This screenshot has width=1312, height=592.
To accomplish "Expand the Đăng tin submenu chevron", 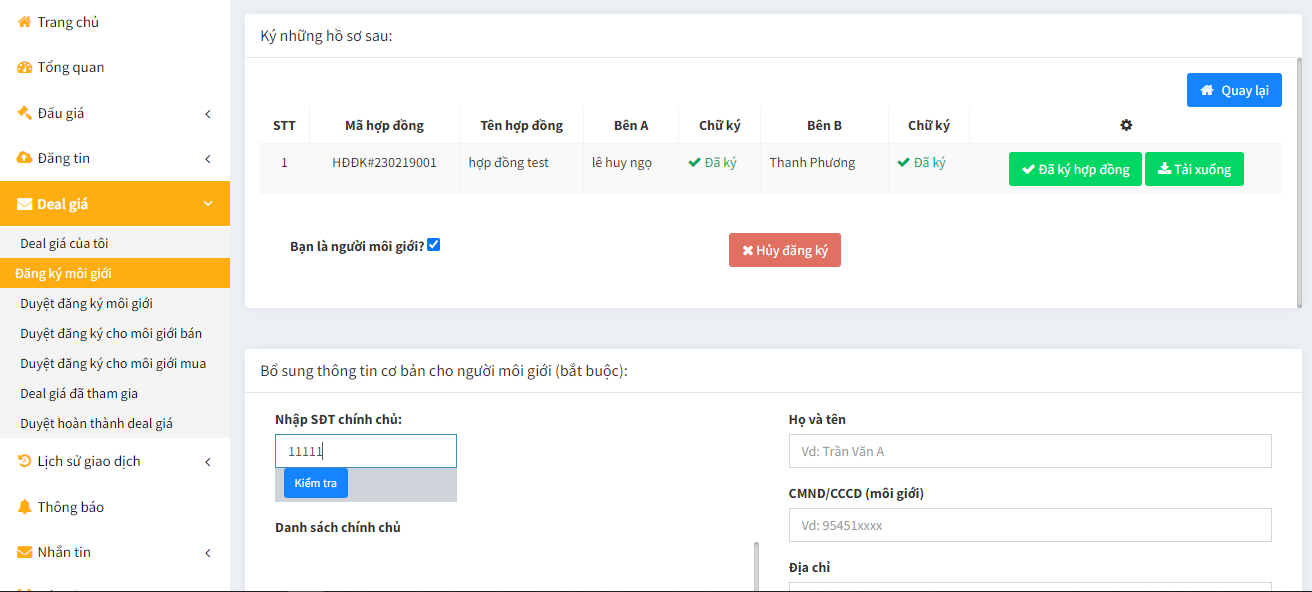I will [208, 159].
